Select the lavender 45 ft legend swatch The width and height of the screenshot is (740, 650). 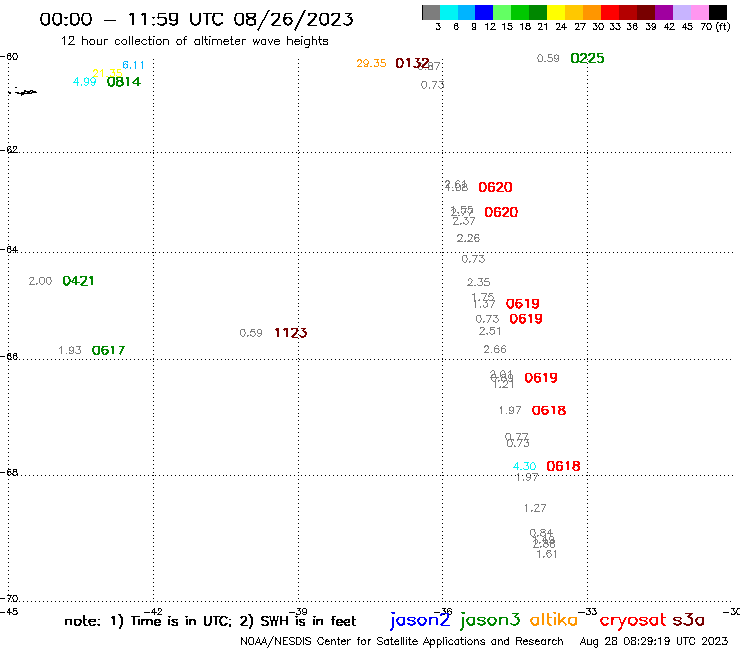coord(681,12)
